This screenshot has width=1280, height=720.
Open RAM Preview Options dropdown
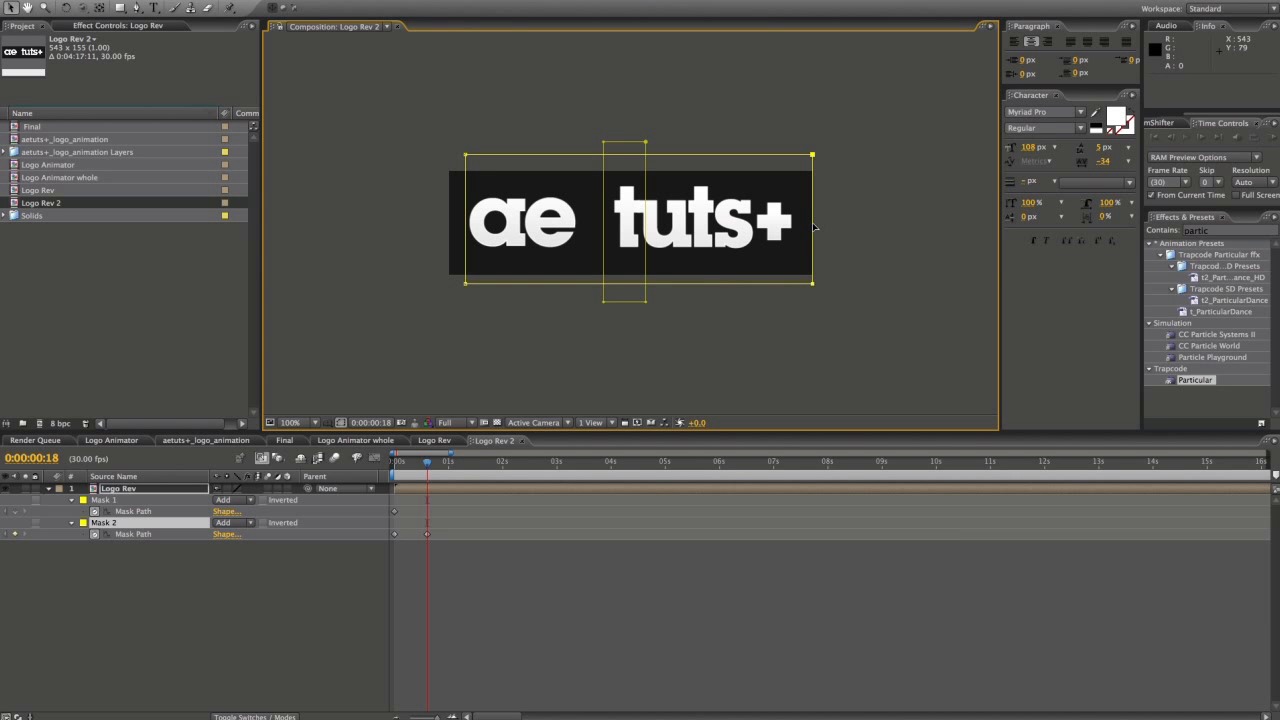point(1204,157)
